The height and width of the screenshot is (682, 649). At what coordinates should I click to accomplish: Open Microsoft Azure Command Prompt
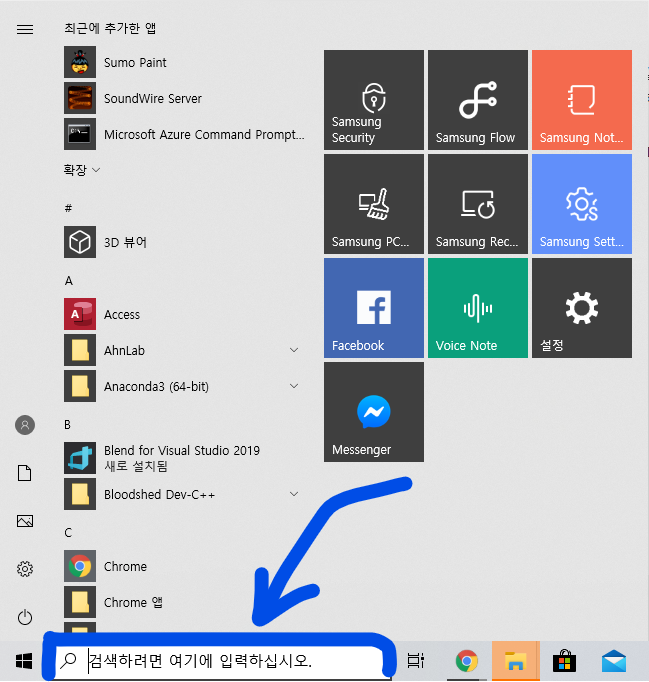pos(183,134)
